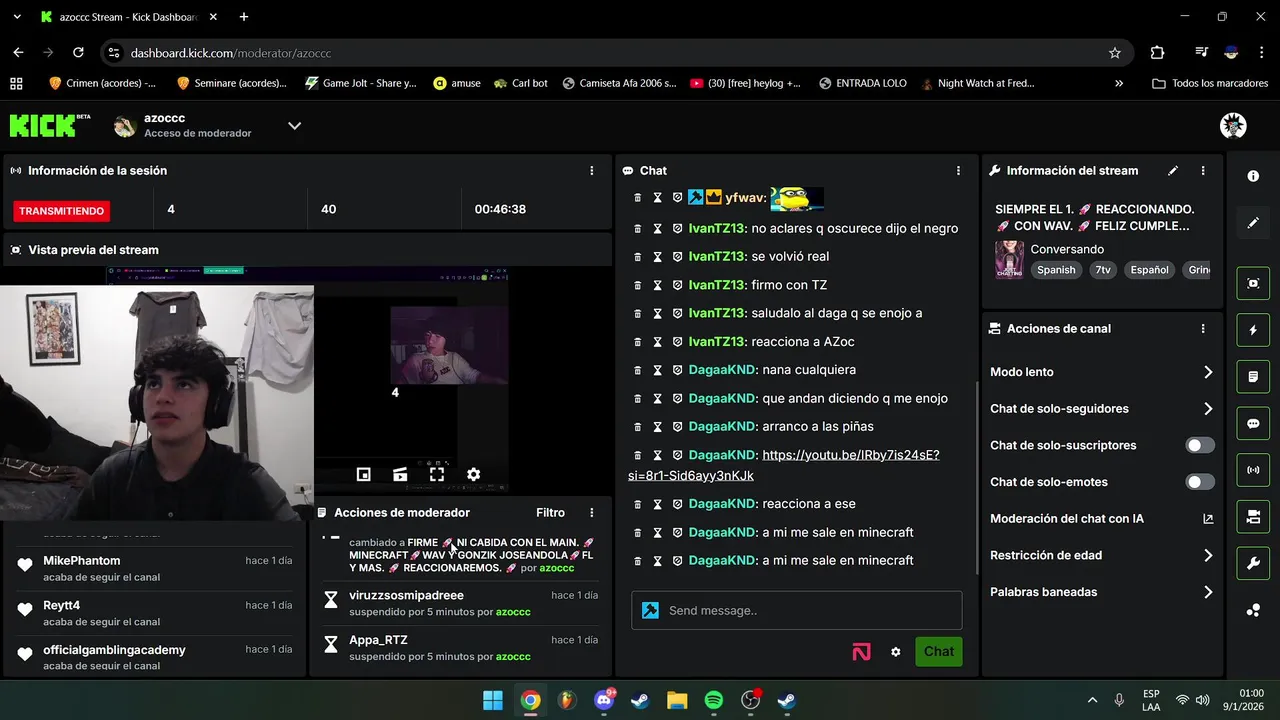
Task: Toggle channel actions camera widget icon
Action: click(1253, 517)
